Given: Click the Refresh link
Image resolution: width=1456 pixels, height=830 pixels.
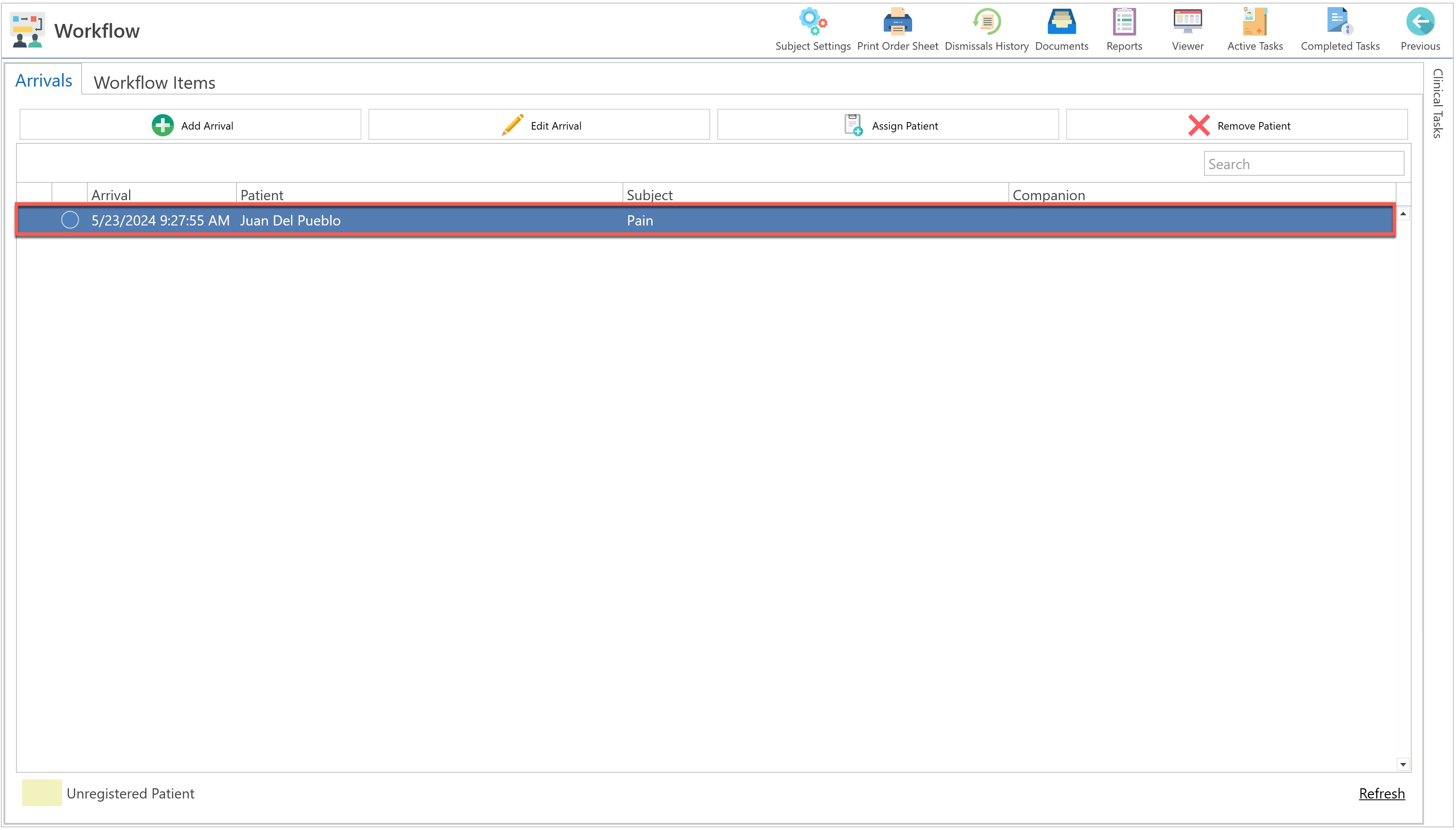Looking at the screenshot, I should 1381,794.
